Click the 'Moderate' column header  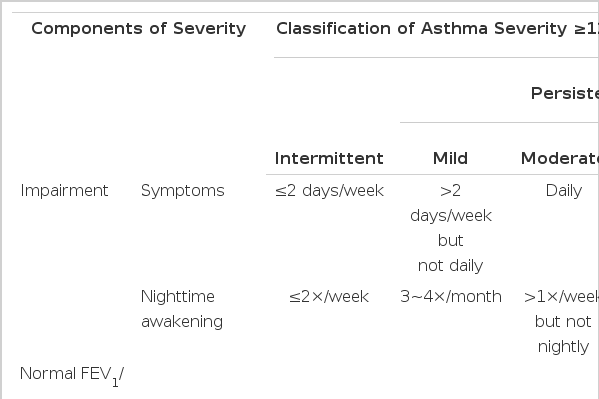pyautogui.click(x=560, y=158)
